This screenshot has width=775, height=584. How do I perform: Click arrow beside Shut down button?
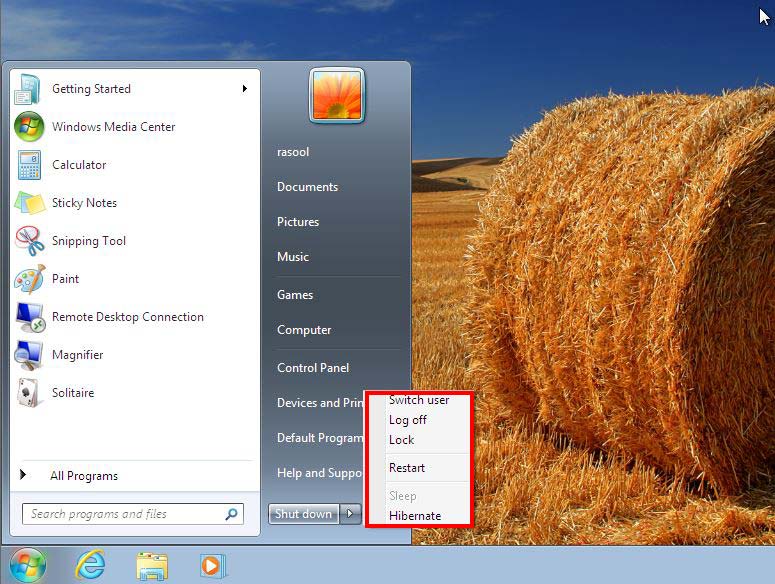click(350, 514)
